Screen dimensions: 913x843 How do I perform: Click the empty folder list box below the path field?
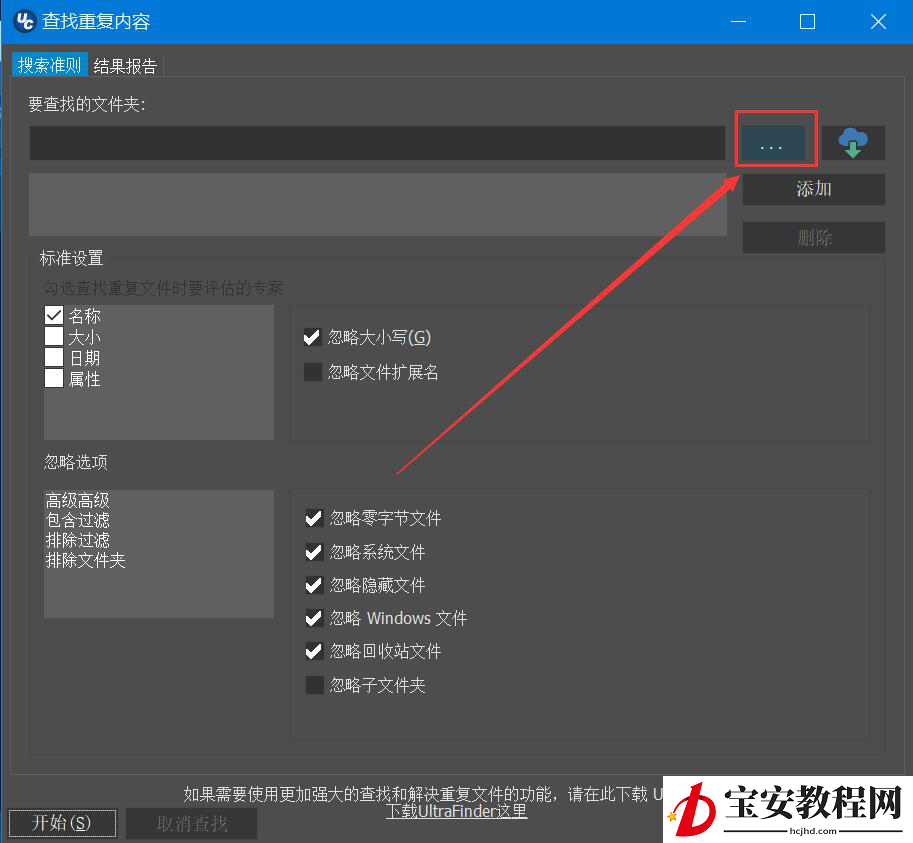click(378, 204)
